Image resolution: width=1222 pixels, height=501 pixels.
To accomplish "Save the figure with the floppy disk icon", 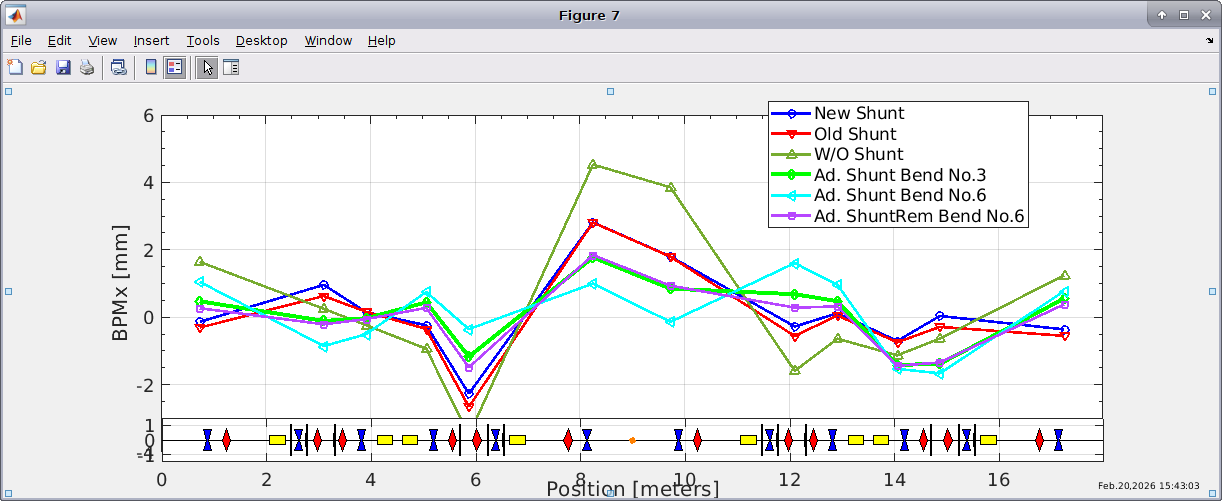I will [x=63, y=67].
